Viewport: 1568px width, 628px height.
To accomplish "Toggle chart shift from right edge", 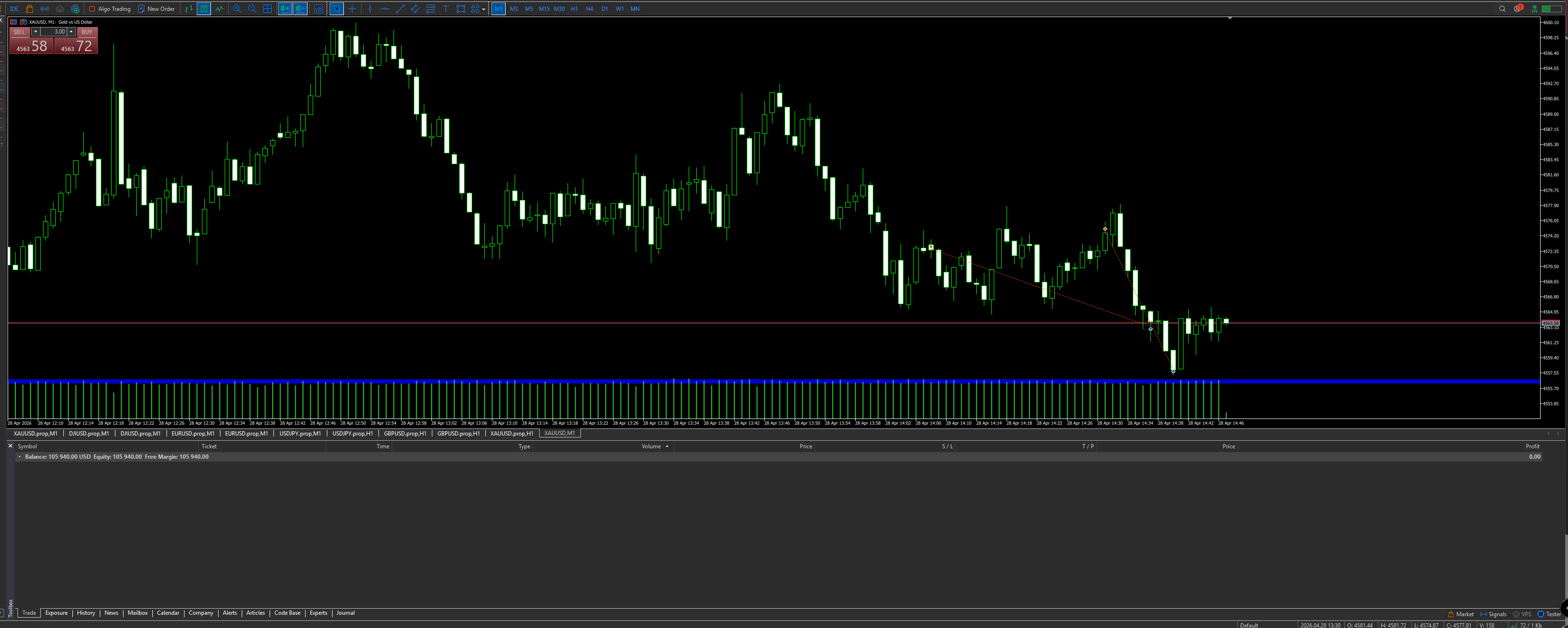I will [x=300, y=9].
